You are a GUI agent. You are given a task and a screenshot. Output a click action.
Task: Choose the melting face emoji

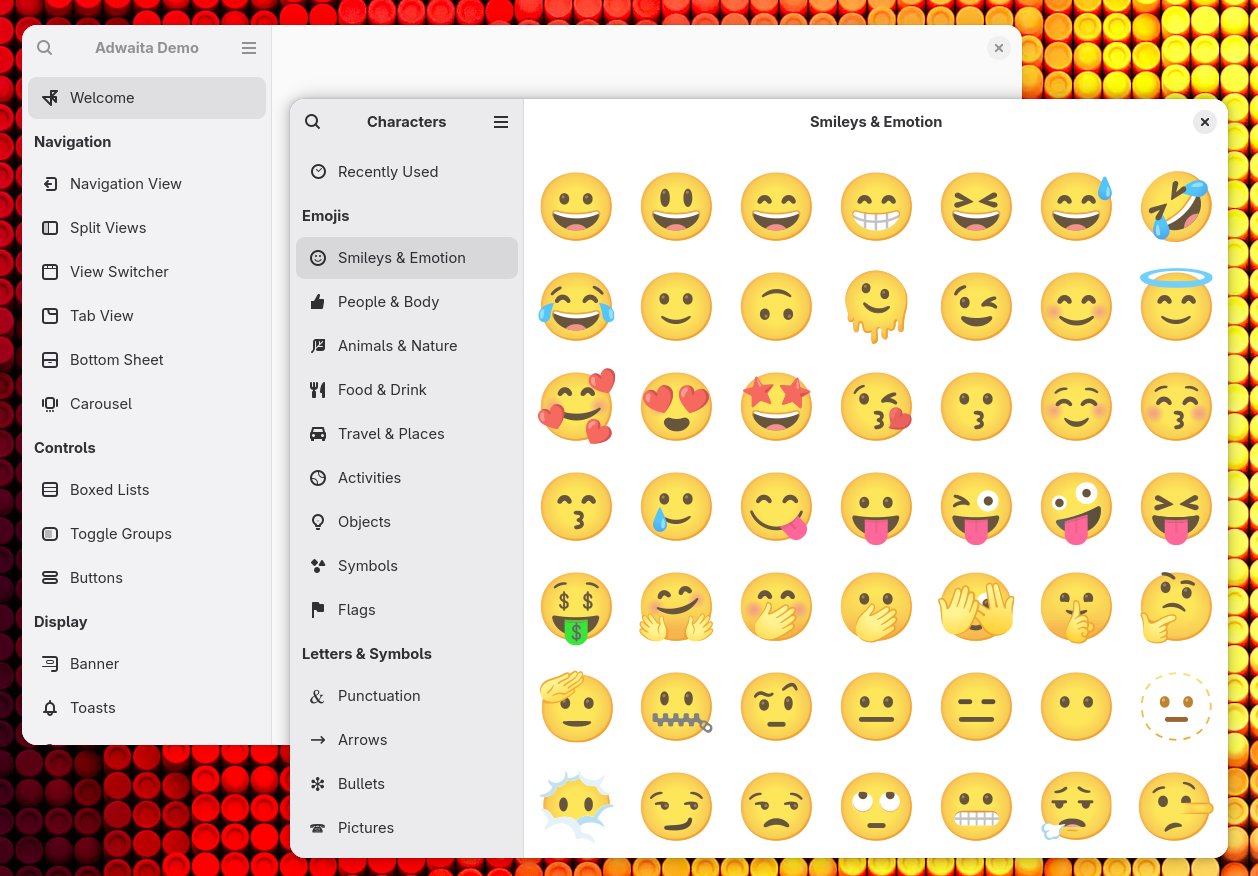(x=876, y=307)
